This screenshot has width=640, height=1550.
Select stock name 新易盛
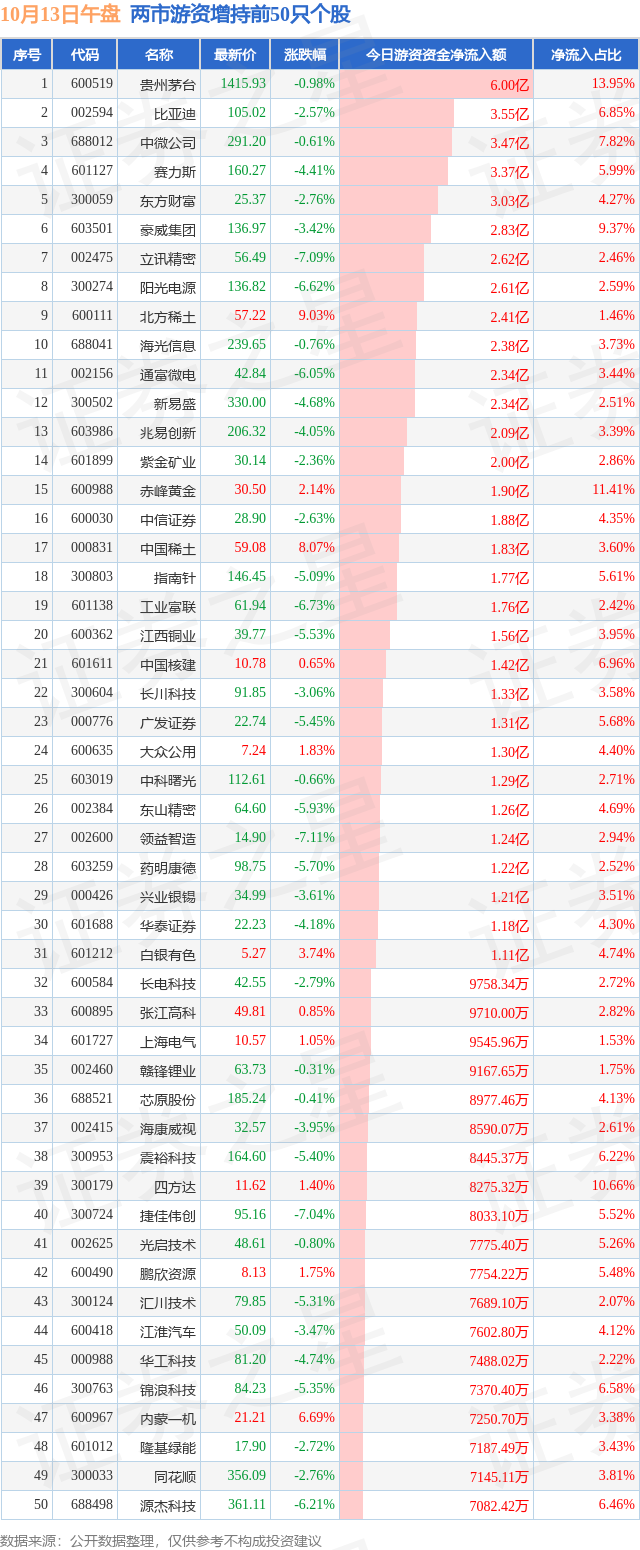175,403
